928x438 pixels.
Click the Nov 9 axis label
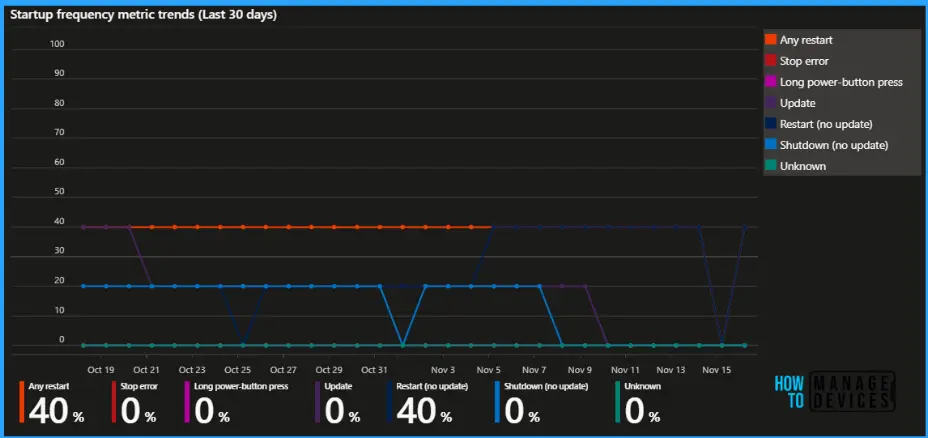coord(579,370)
